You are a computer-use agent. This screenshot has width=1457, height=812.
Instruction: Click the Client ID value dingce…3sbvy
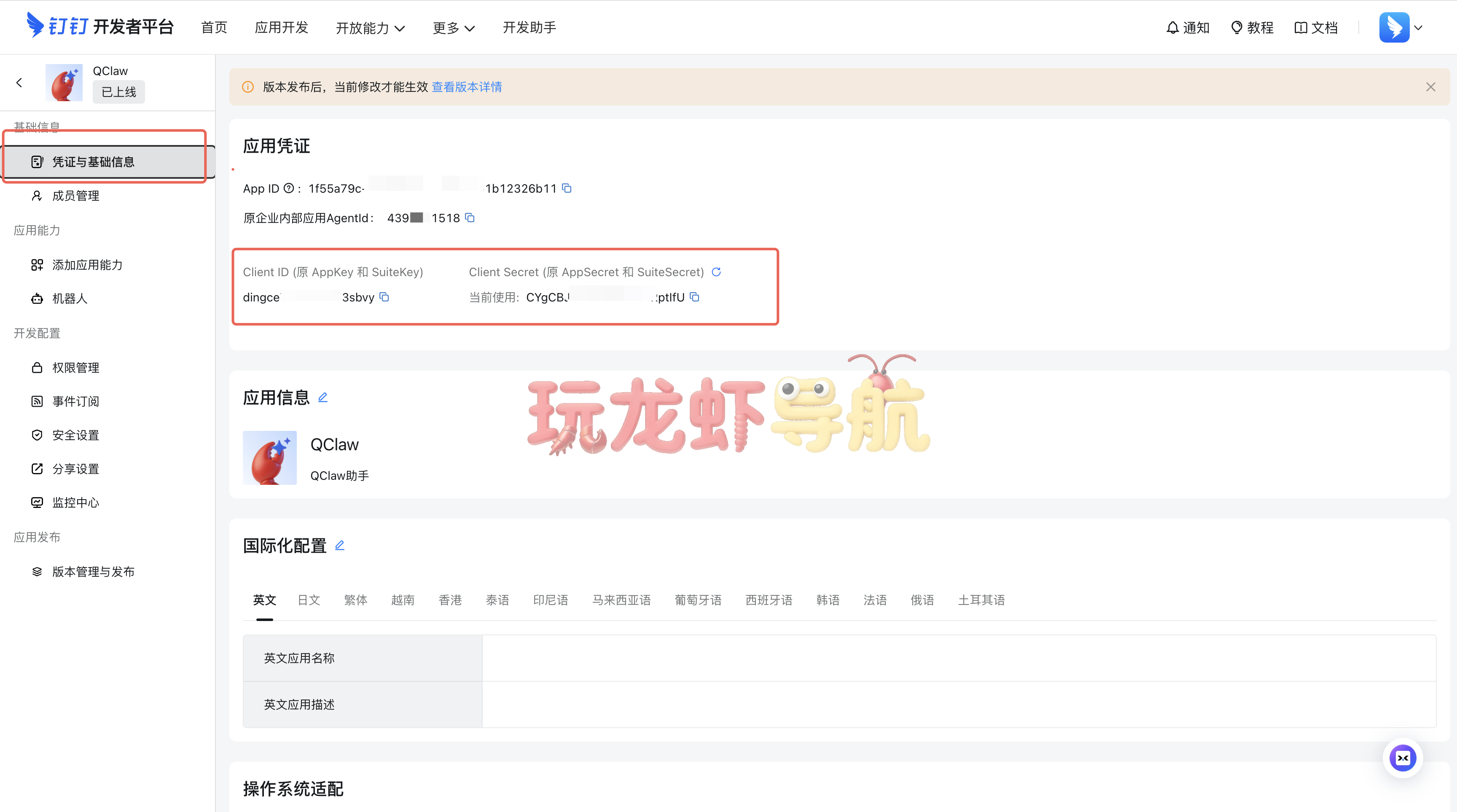tap(309, 297)
